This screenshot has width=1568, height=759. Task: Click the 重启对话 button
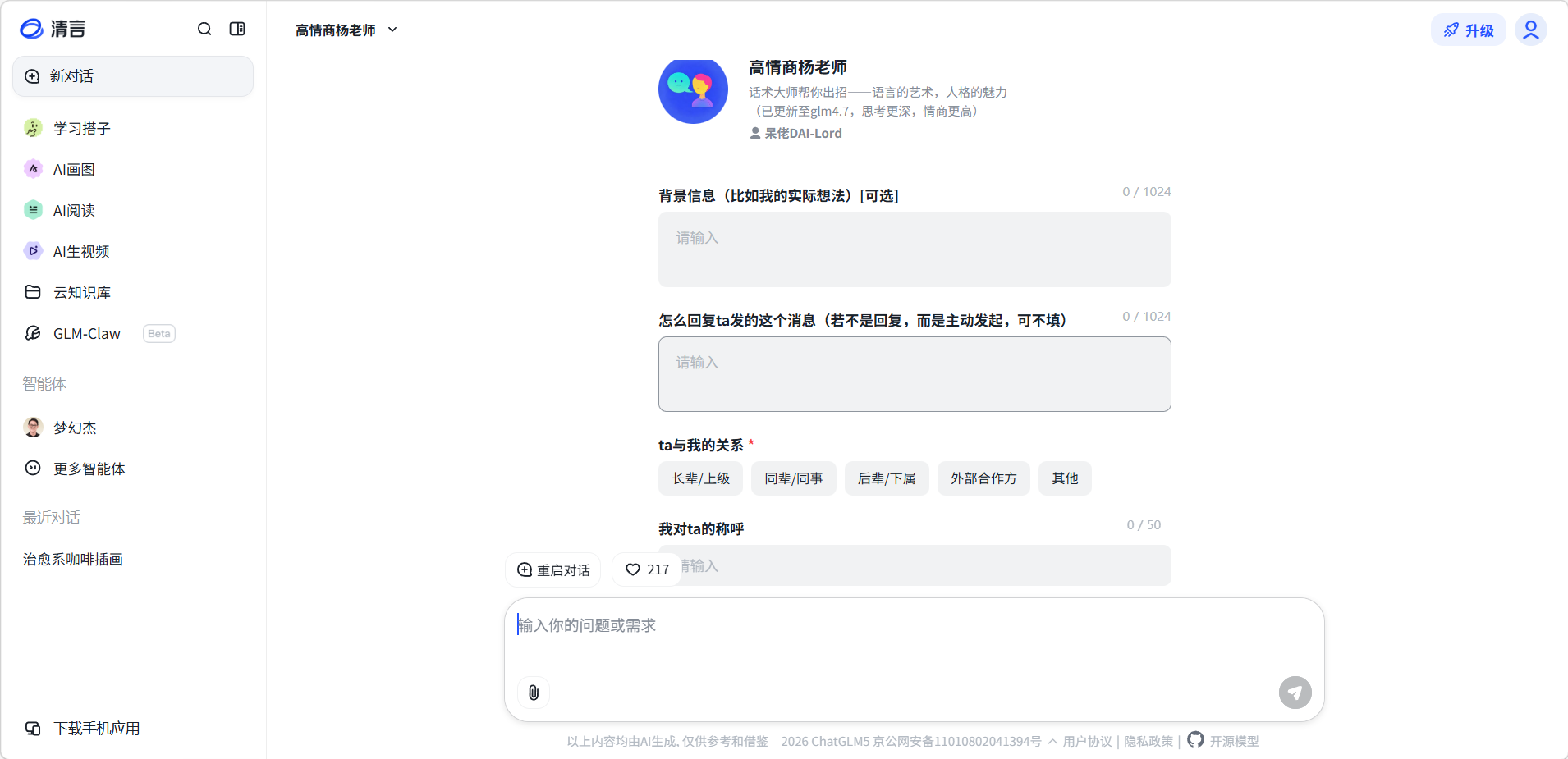(553, 569)
